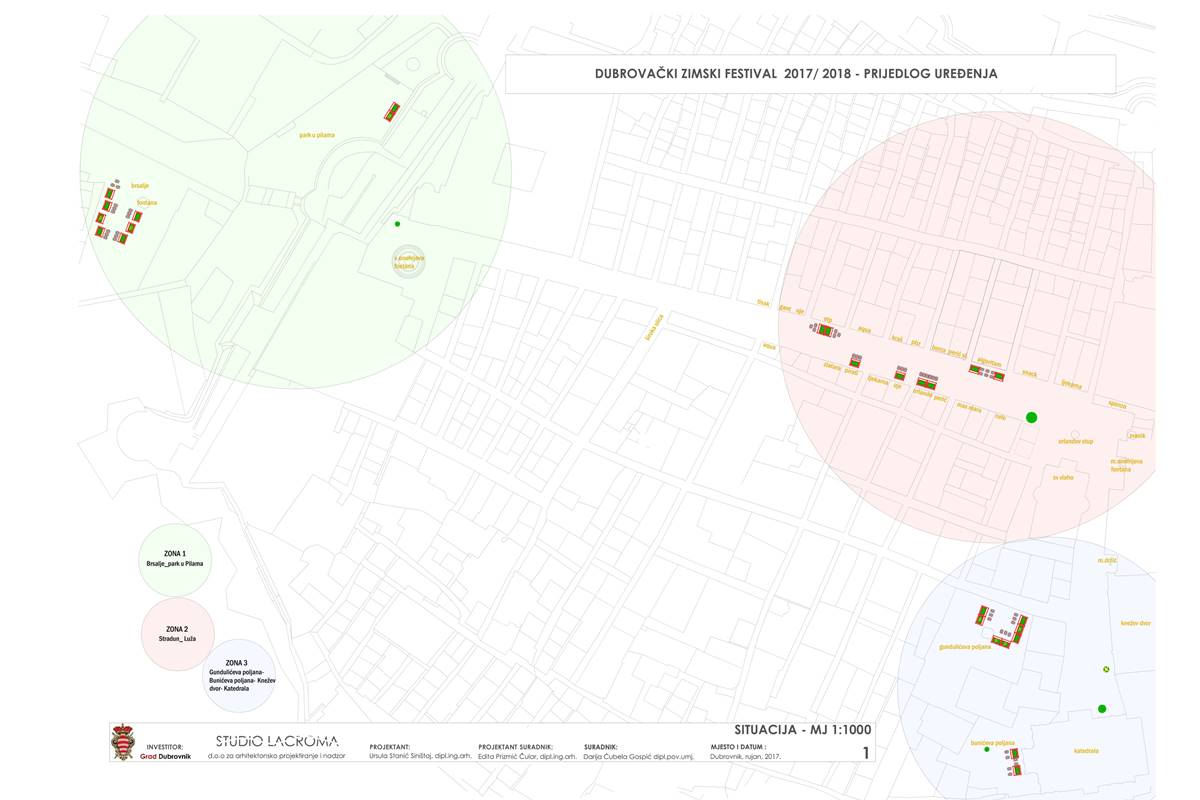
Task: Click the Studio Lacroma logo
Action: [277, 741]
